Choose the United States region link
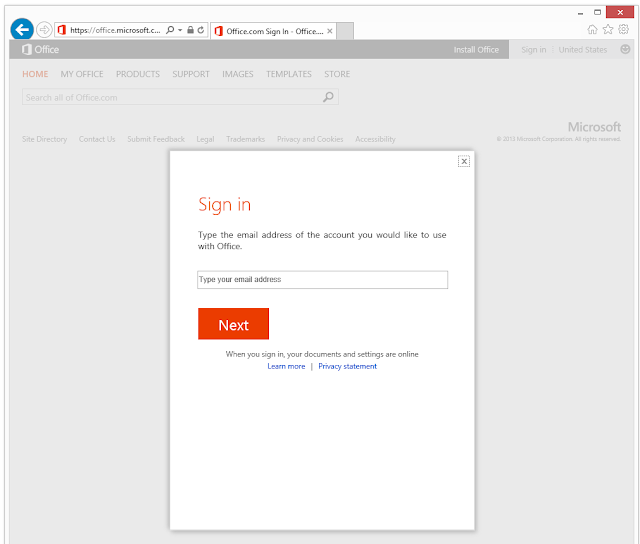Image resolution: width=640 pixels, height=544 pixels. coord(583,50)
